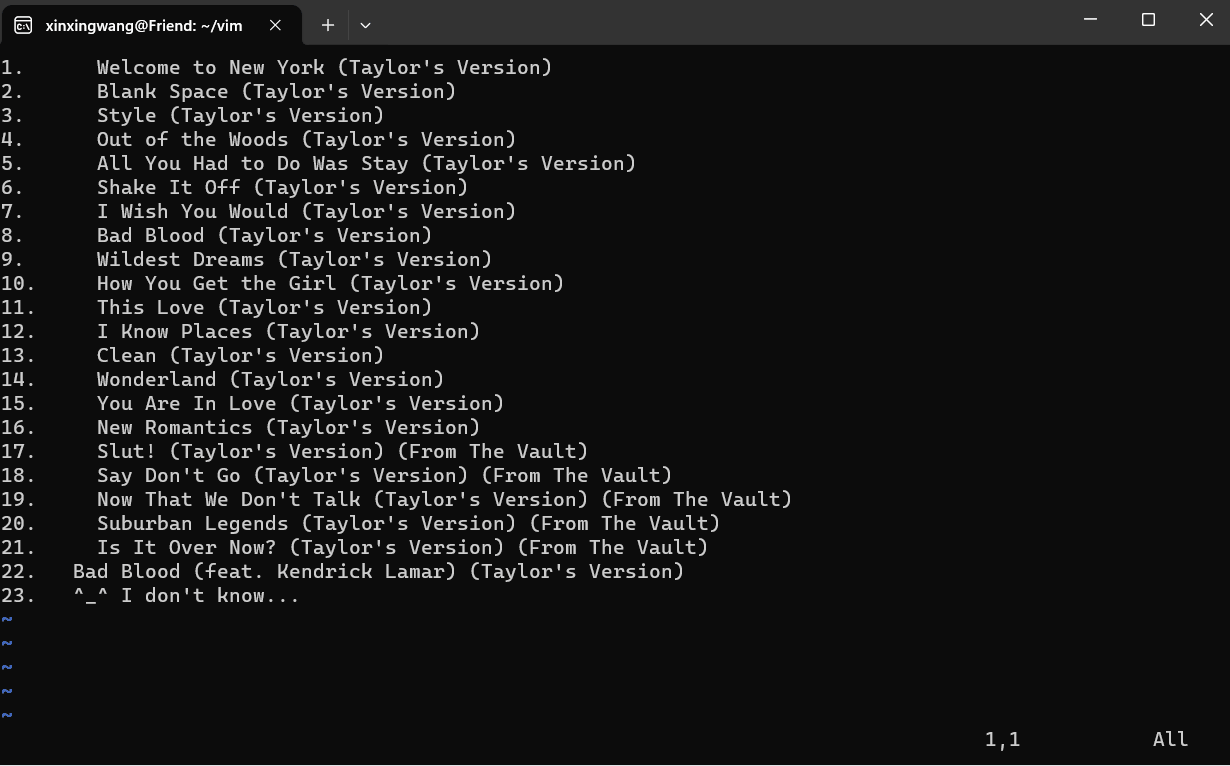Click the cursor position indicator 1,1
The height and width of the screenshot is (766, 1230).
click(1002, 739)
